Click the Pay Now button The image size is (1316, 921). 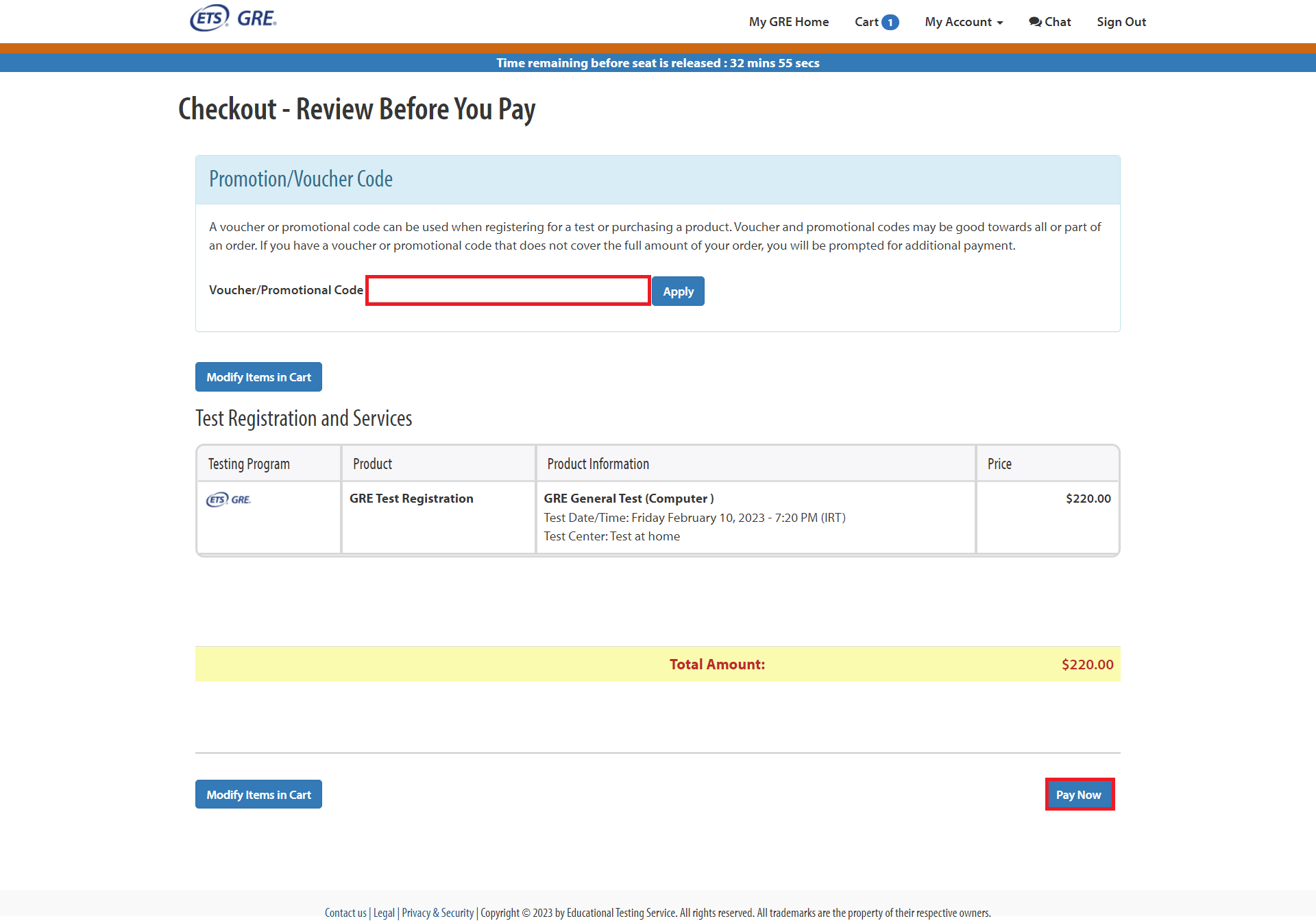click(1079, 794)
